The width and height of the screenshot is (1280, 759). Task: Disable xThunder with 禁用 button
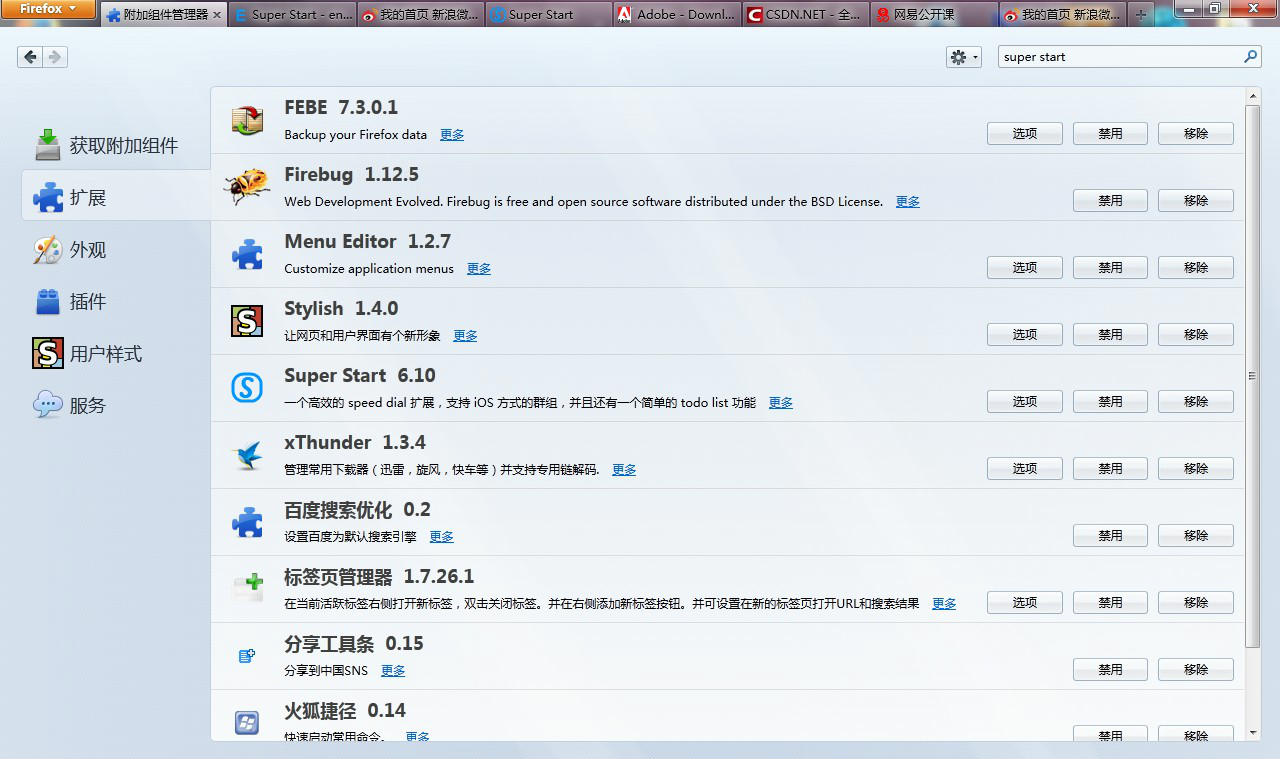click(1110, 469)
